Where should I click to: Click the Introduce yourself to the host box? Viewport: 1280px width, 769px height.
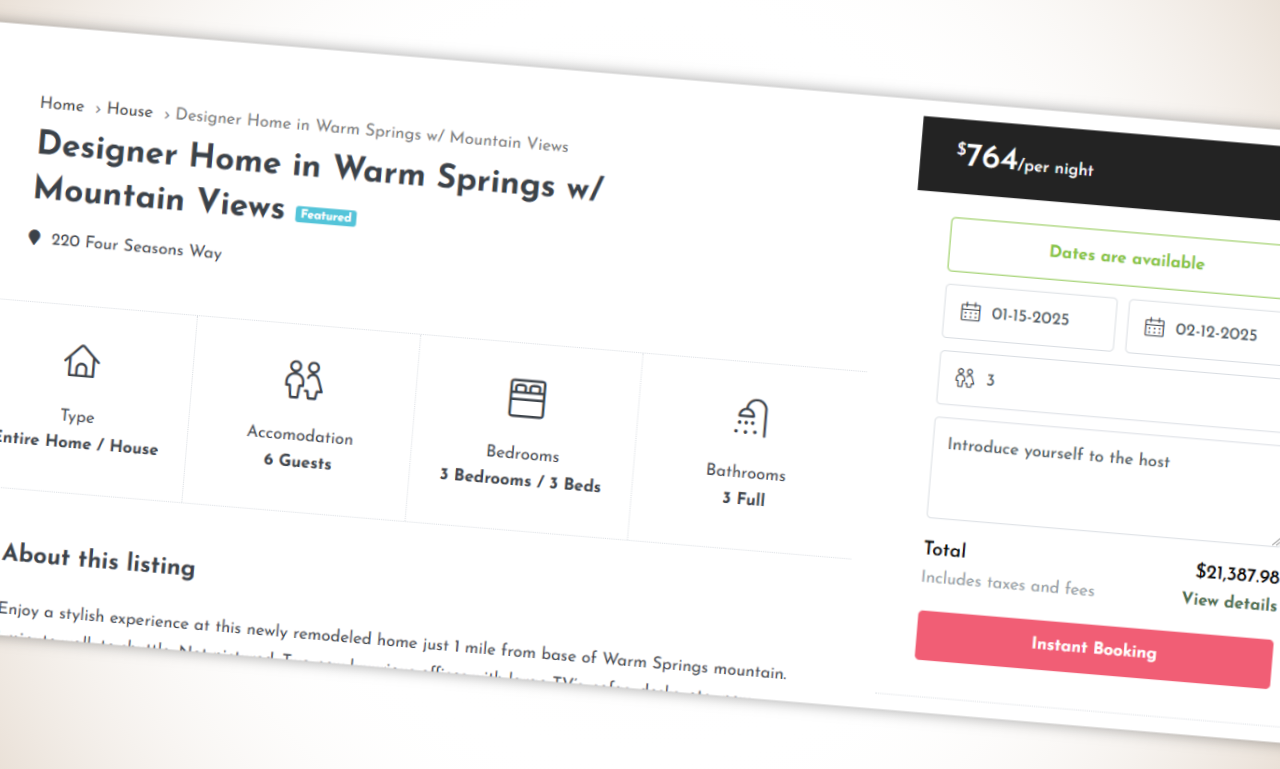click(1105, 483)
